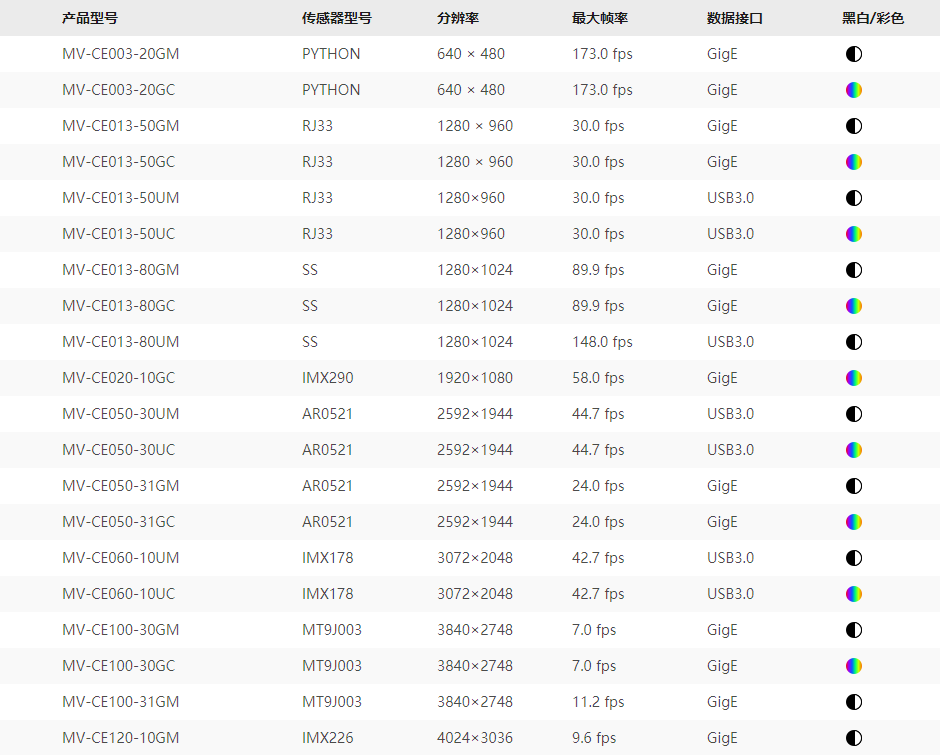The height and width of the screenshot is (755, 940).
Task: Click the monochrome icon for MV-CE003-20GM
Action: [853, 54]
